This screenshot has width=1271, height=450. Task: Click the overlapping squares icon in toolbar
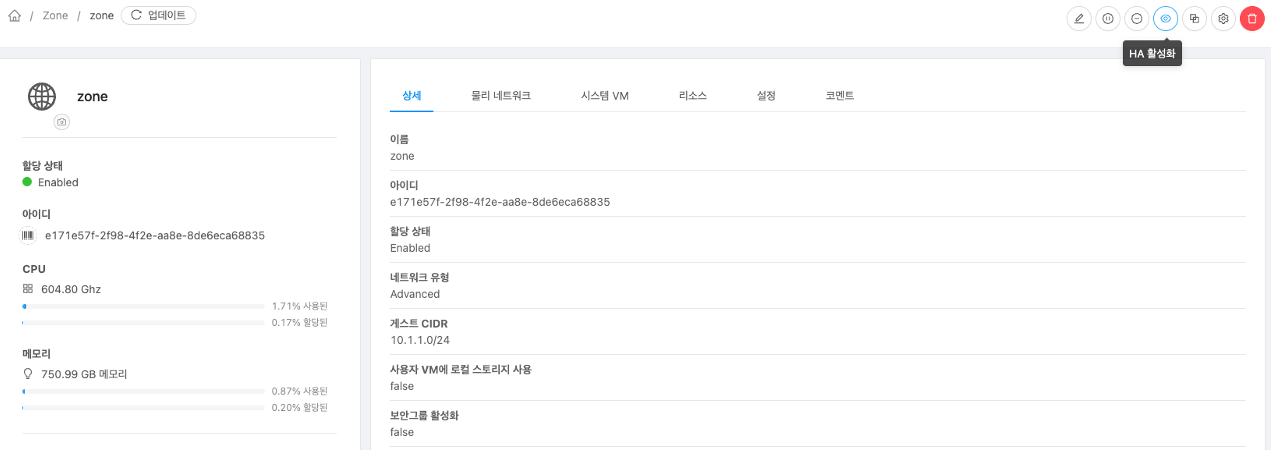[1194, 18]
